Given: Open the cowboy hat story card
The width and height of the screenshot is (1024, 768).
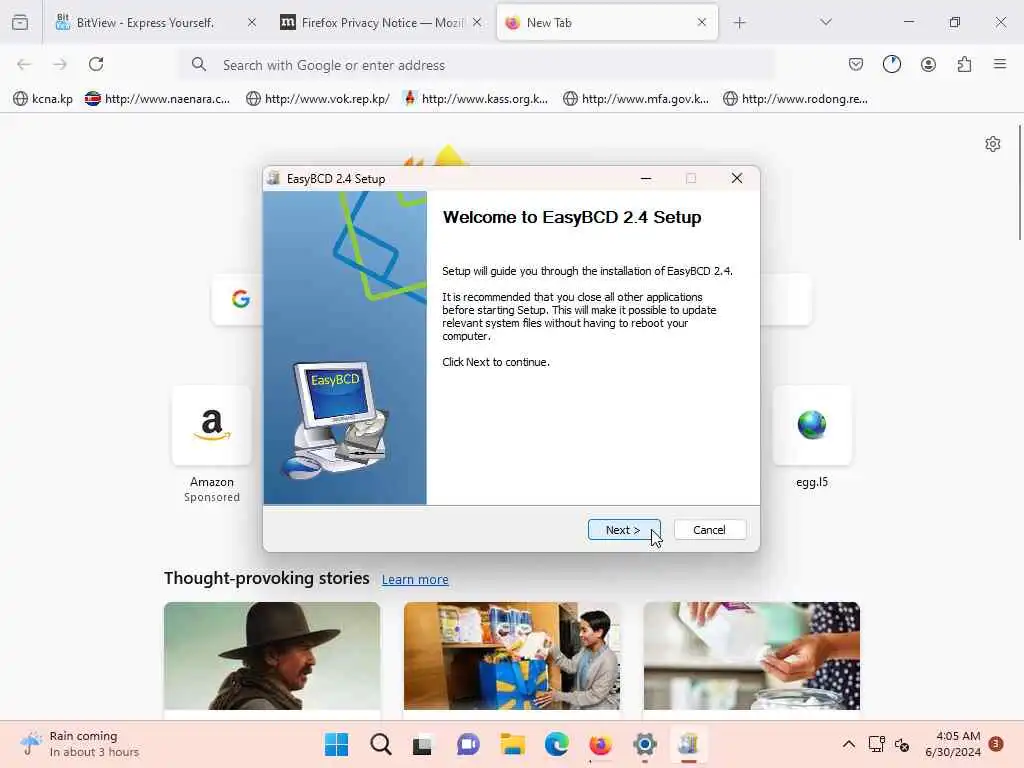Looking at the screenshot, I should [272, 656].
